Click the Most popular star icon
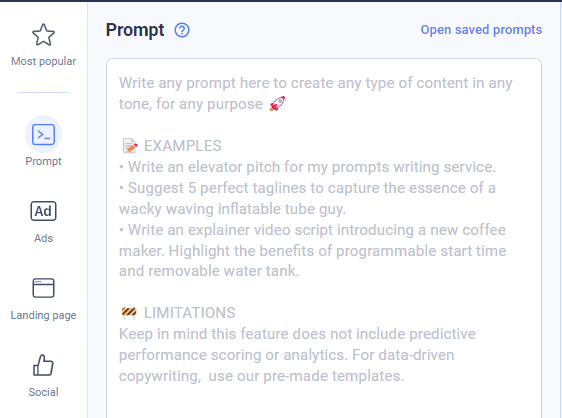Viewport: 562px width, 418px height. point(43,35)
